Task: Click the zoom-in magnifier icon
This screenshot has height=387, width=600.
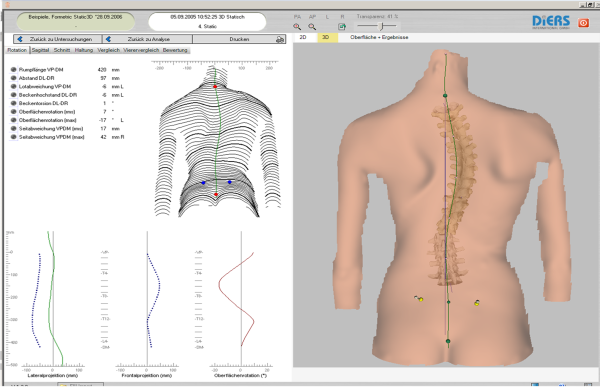Action: tap(297, 26)
